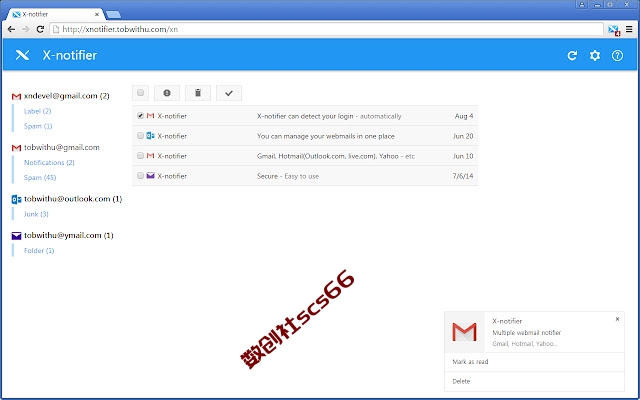The width and height of the screenshot is (640, 400).
Task: Open the Label (2) folder
Action: click(37, 111)
